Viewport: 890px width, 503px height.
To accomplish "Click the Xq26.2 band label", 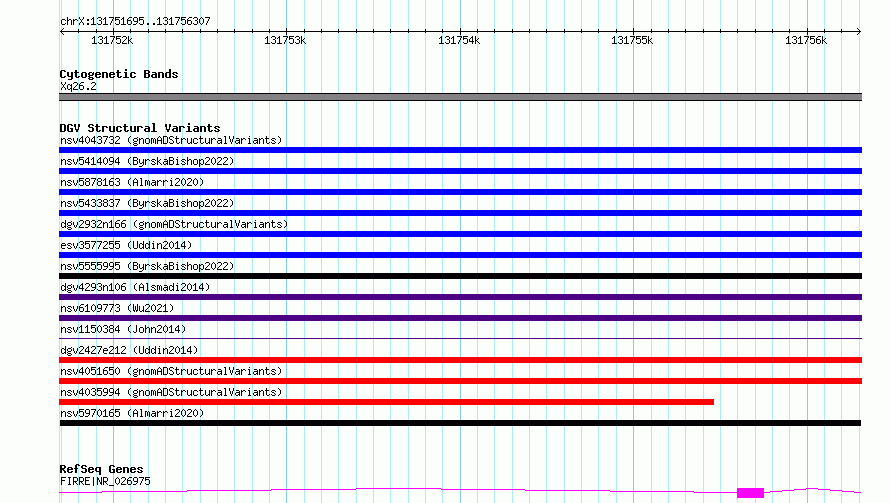I will point(78,86).
